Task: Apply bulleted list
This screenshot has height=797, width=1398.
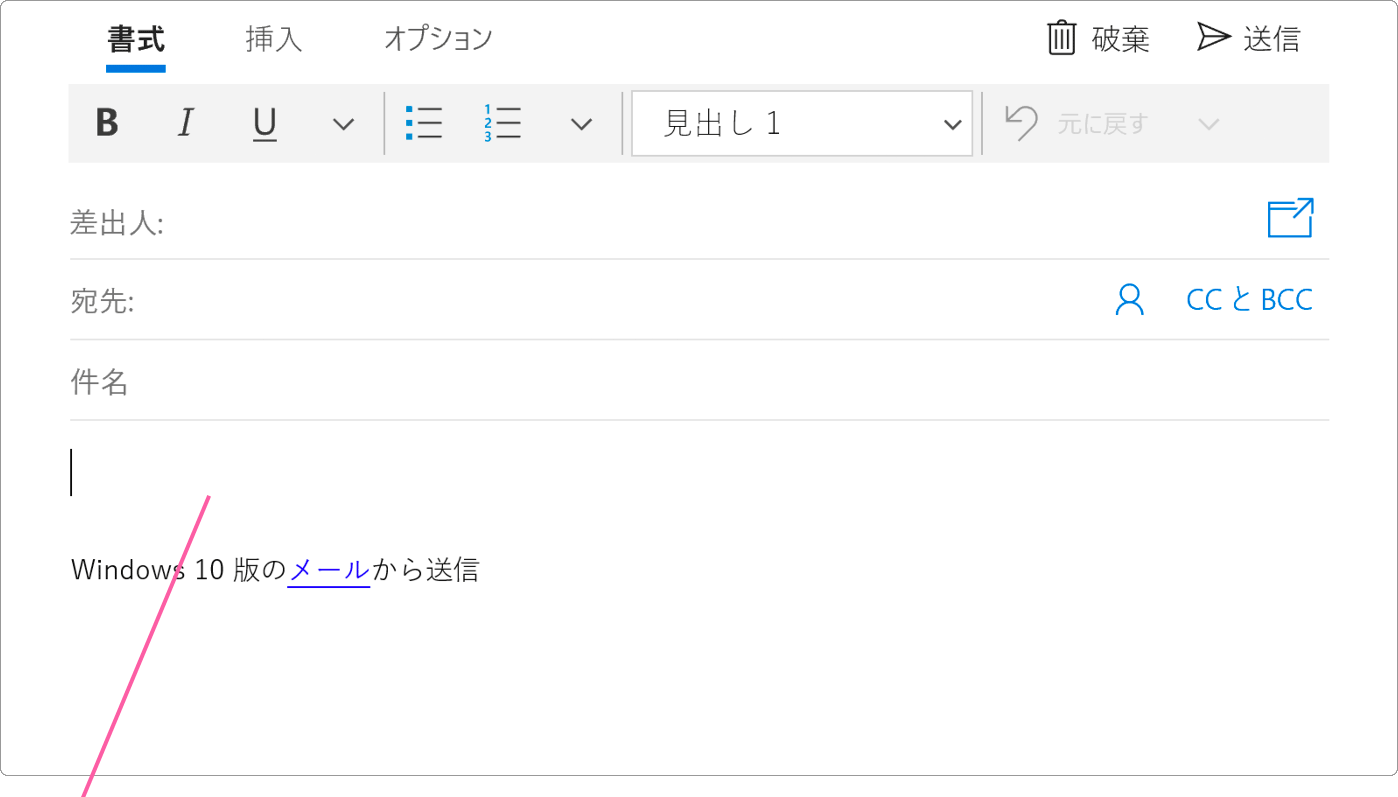Action: tap(424, 124)
